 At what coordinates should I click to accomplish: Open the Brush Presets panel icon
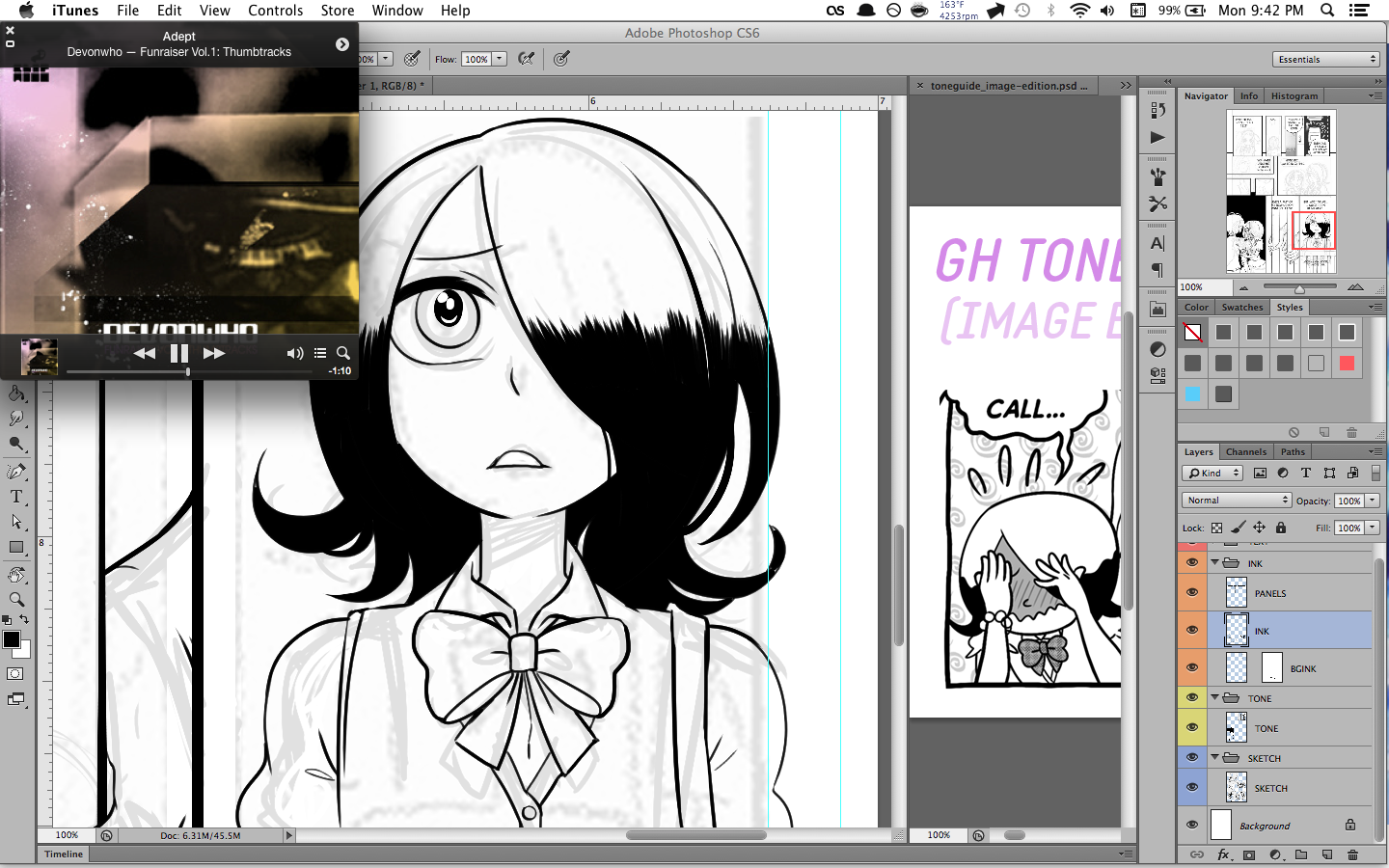pos(1157,177)
